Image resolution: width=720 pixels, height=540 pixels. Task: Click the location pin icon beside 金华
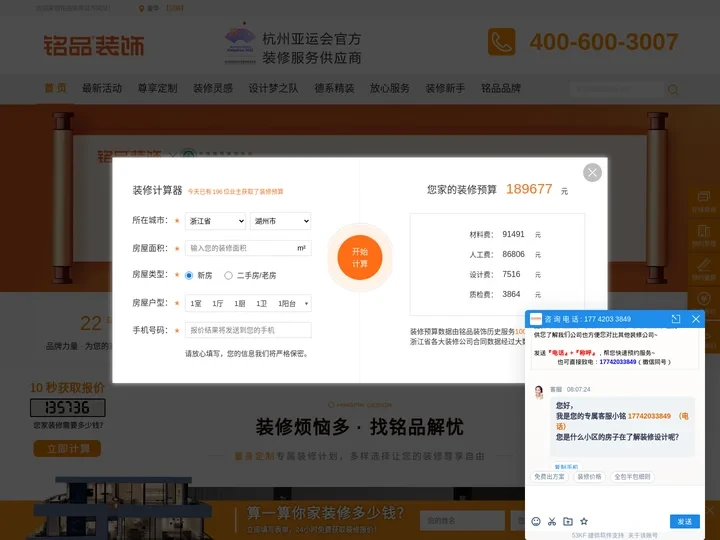(x=141, y=8)
